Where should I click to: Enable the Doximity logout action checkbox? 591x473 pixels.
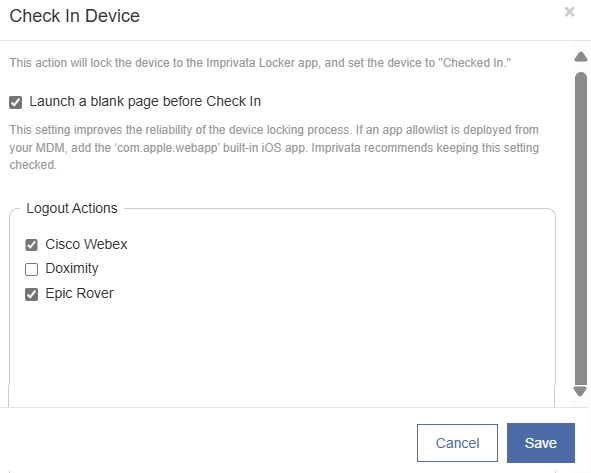point(31,269)
